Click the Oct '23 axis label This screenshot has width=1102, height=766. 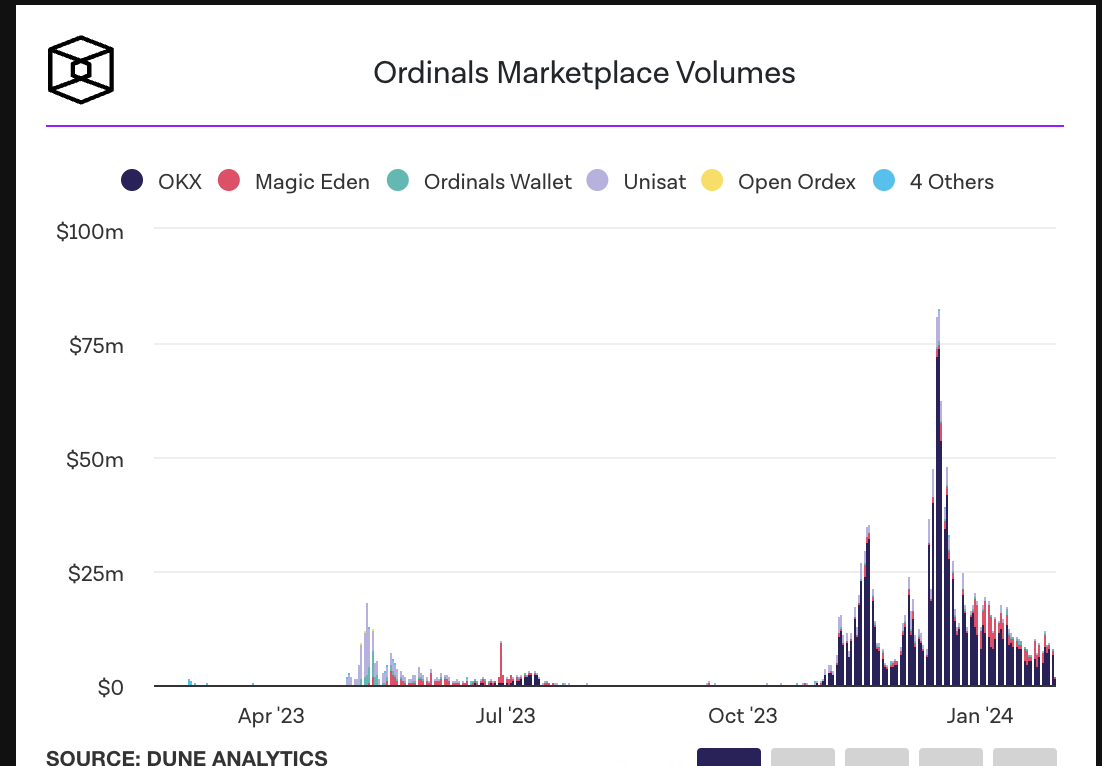tap(742, 716)
